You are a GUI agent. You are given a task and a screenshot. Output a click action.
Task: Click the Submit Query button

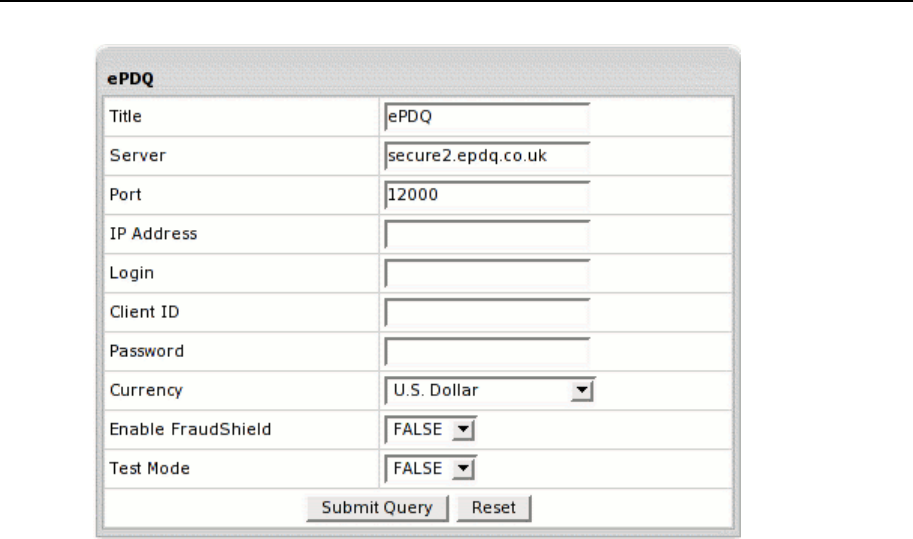(377, 508)
